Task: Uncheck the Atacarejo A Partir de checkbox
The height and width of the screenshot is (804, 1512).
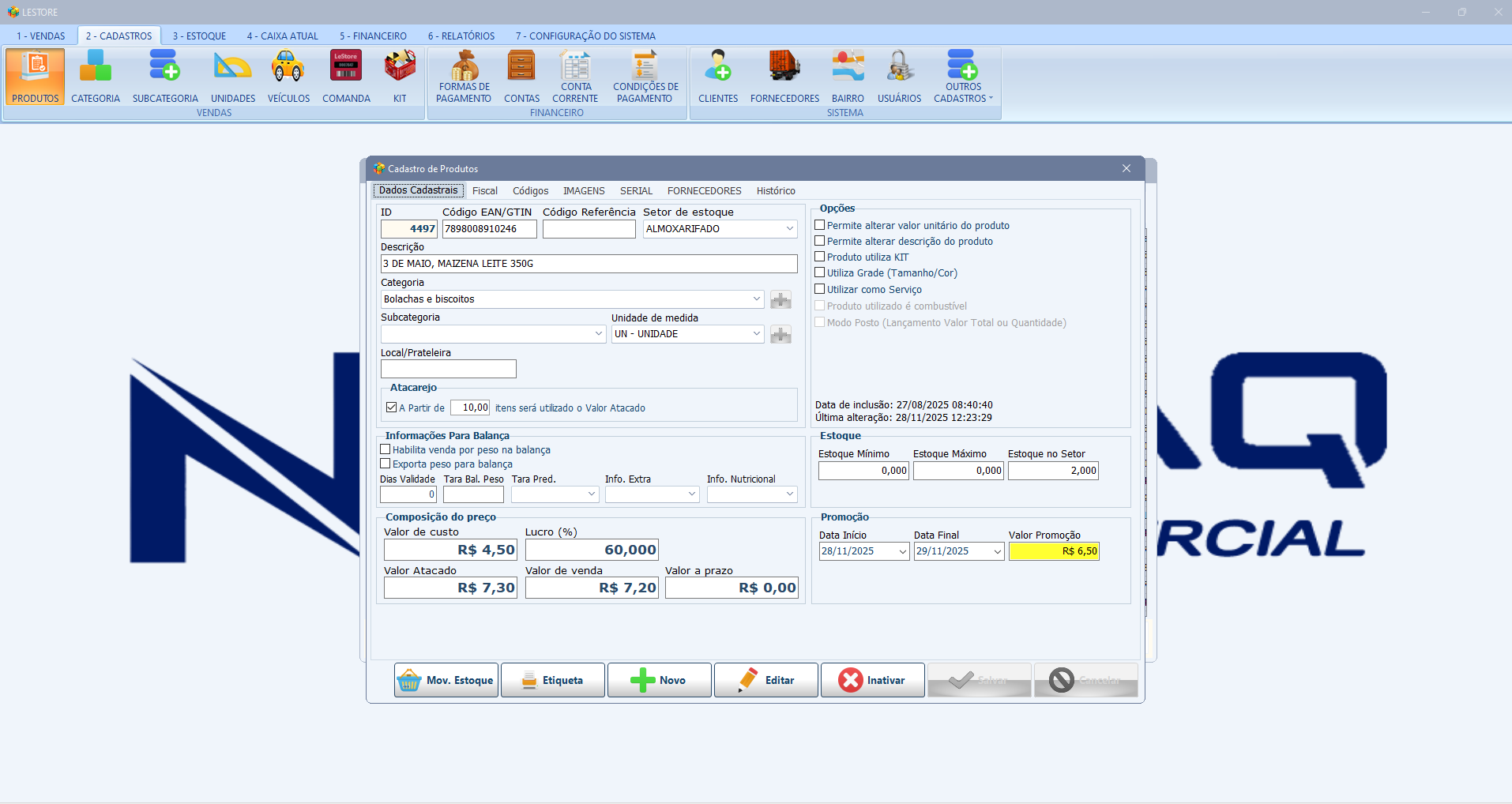Action: point(391,408)
